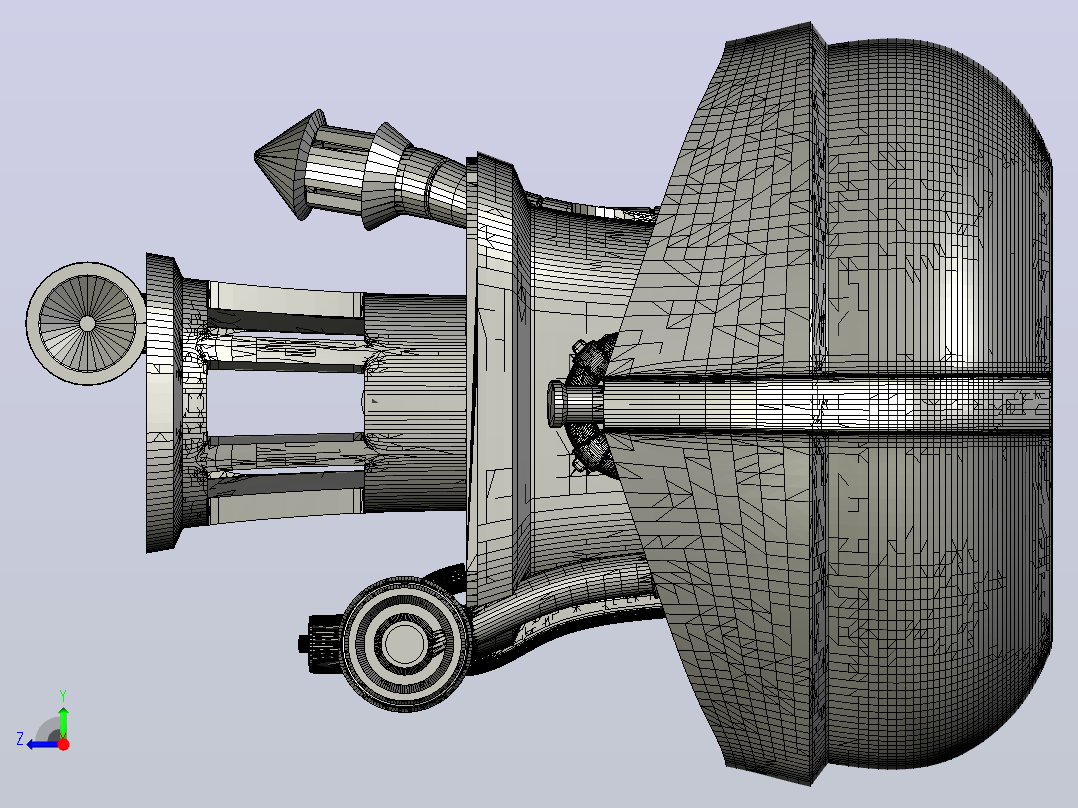This screenshot has height=808, width=1078.
Task: Select the large rounded dome of the tank
Action: tap(940, 404)
